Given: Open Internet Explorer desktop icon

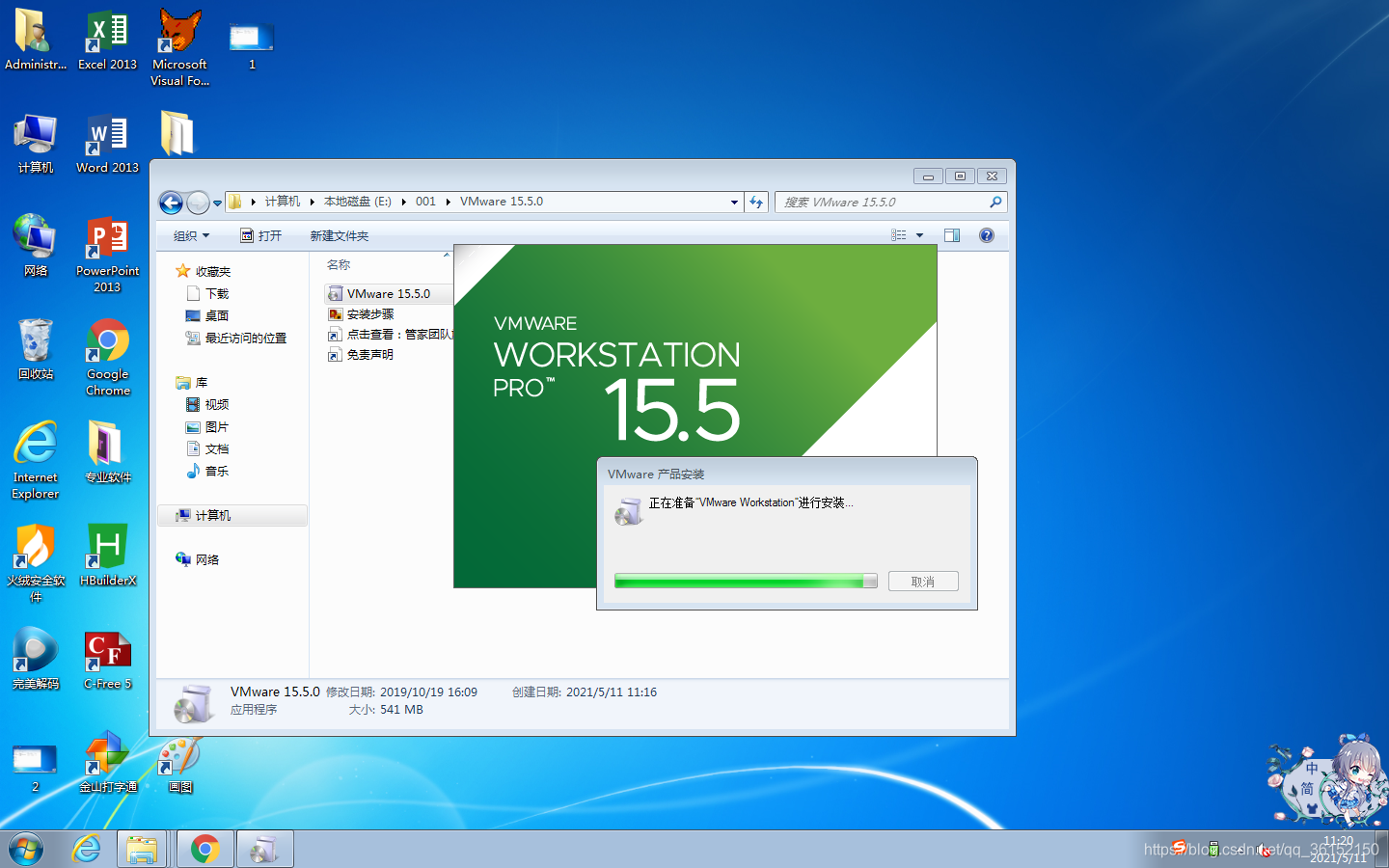Looking at the screenshot, I should [36, 460].
